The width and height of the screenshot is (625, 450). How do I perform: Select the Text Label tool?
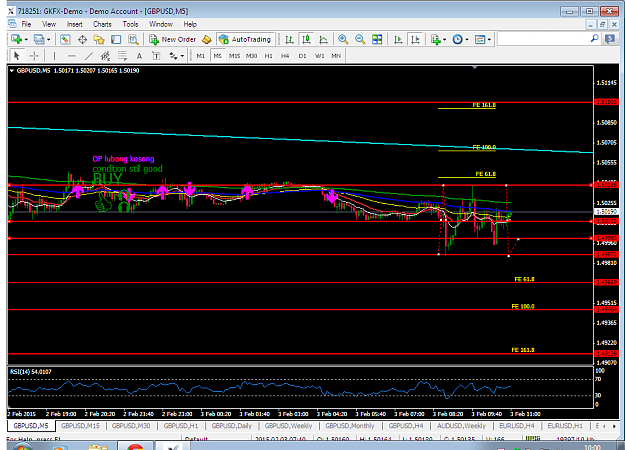pyautogui.click(x=156, y=56)
